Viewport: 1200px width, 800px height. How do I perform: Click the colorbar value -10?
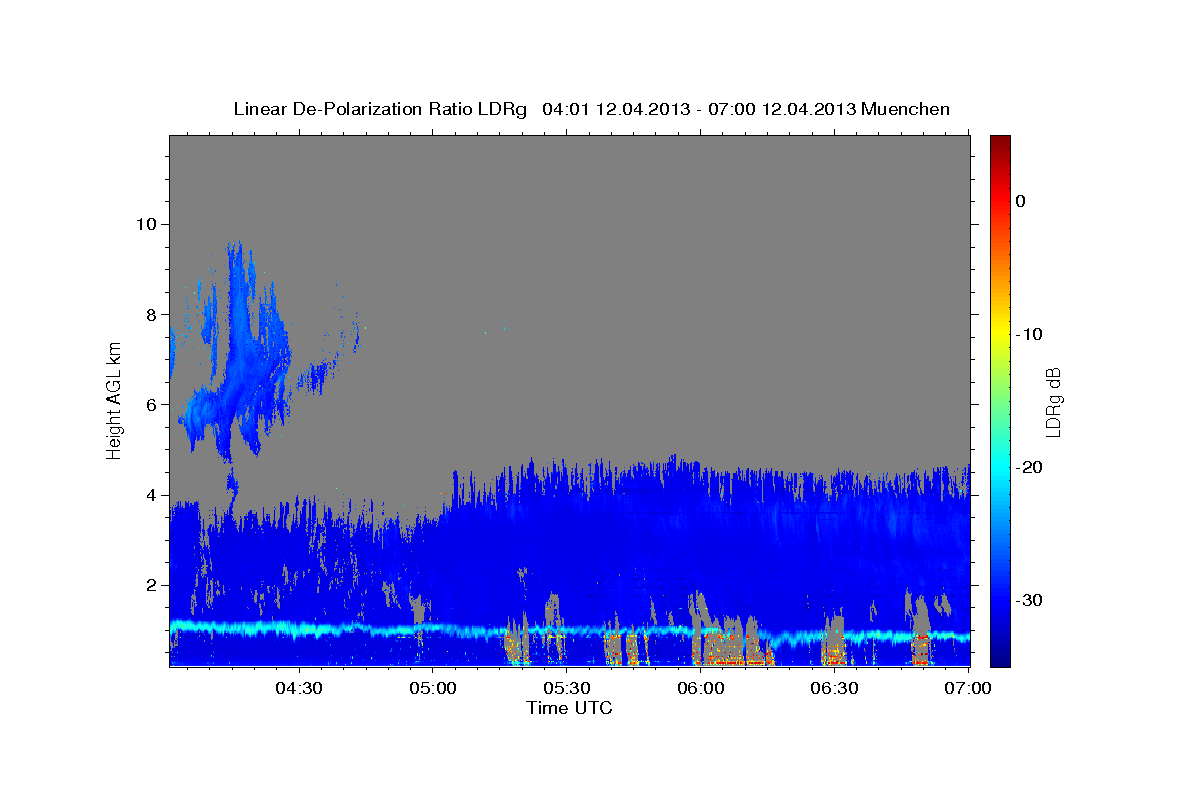pos(1031,334)
